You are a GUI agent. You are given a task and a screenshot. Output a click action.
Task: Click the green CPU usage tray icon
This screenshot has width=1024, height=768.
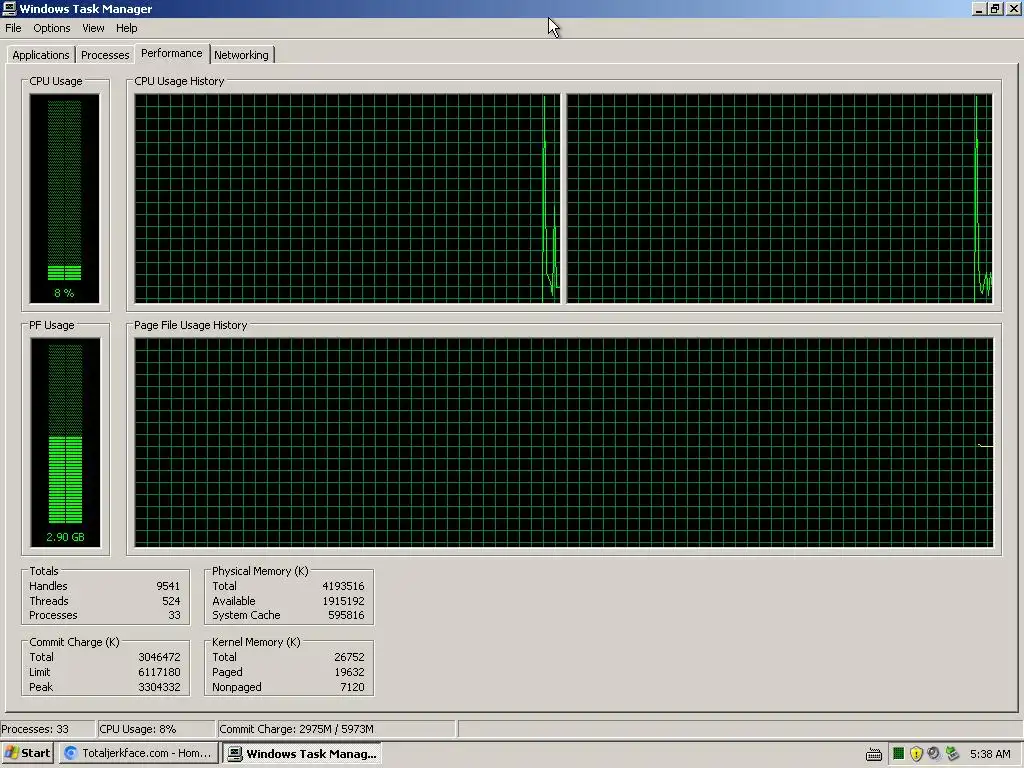point(899,754)
